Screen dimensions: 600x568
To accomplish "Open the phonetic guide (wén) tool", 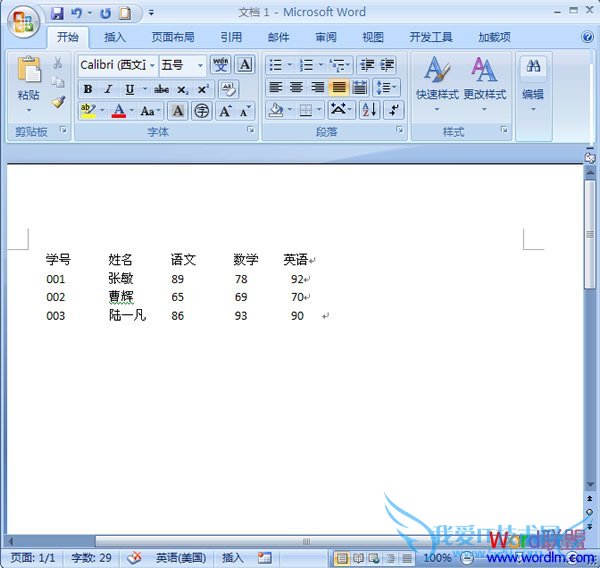I will click(220, 65).
